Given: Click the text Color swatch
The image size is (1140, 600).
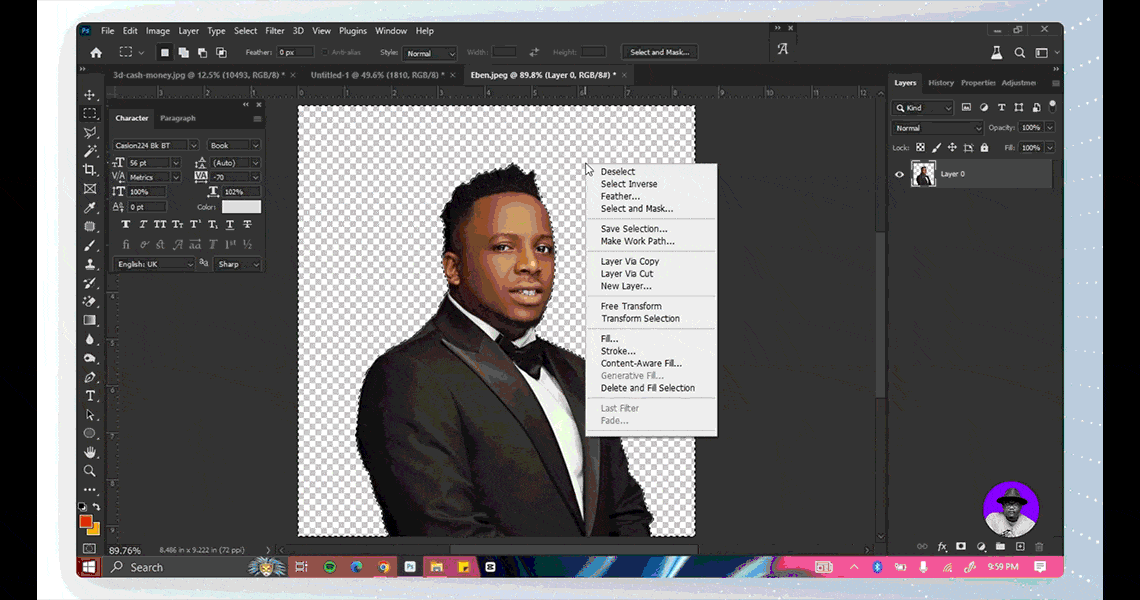Looking at the screenshot, I should 241,207.
